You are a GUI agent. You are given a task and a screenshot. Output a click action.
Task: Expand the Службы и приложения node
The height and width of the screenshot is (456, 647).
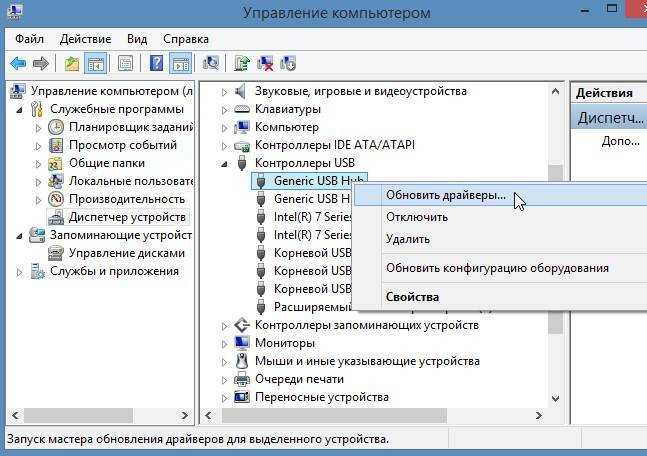(x=19, y=272)
